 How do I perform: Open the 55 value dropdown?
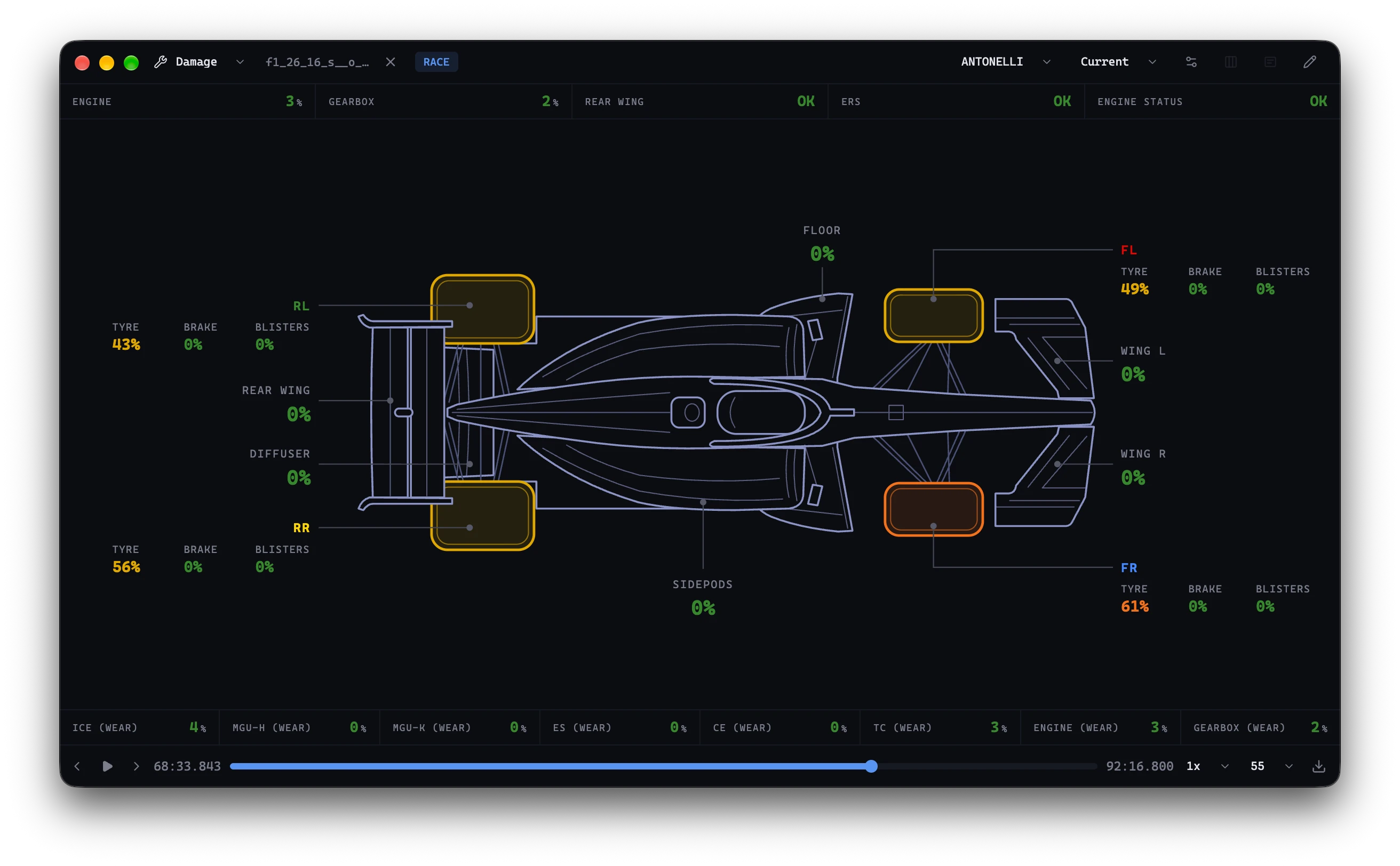point(1271,766)
